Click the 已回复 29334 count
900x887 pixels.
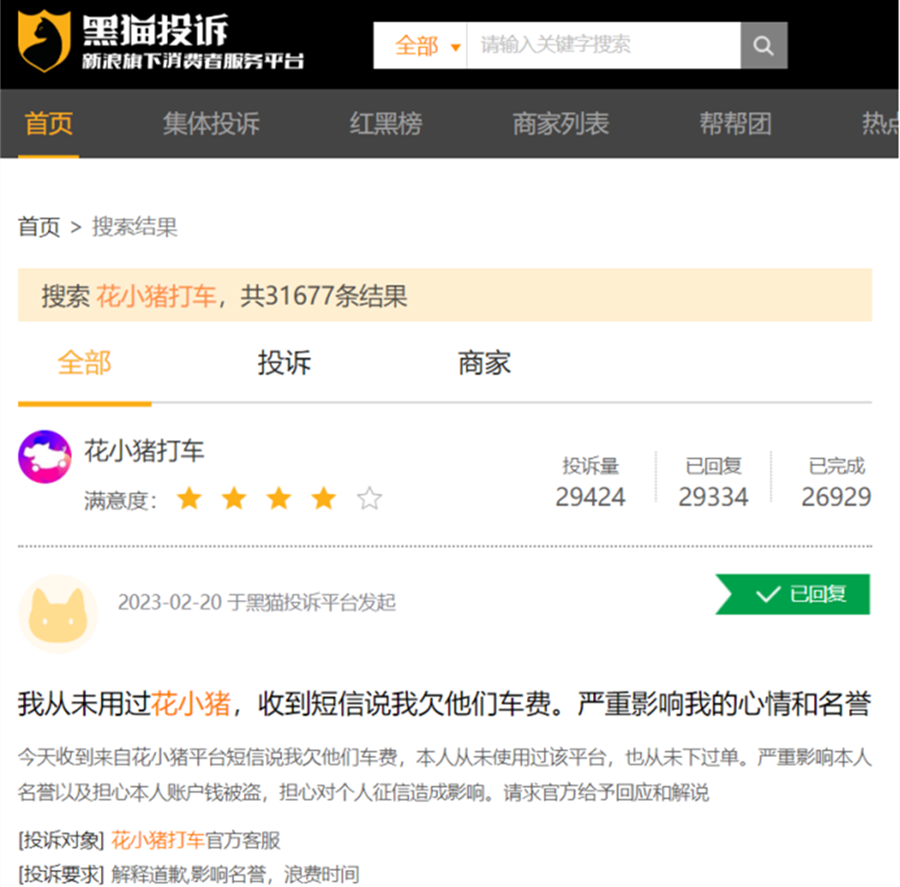click(x=713, y=482)
